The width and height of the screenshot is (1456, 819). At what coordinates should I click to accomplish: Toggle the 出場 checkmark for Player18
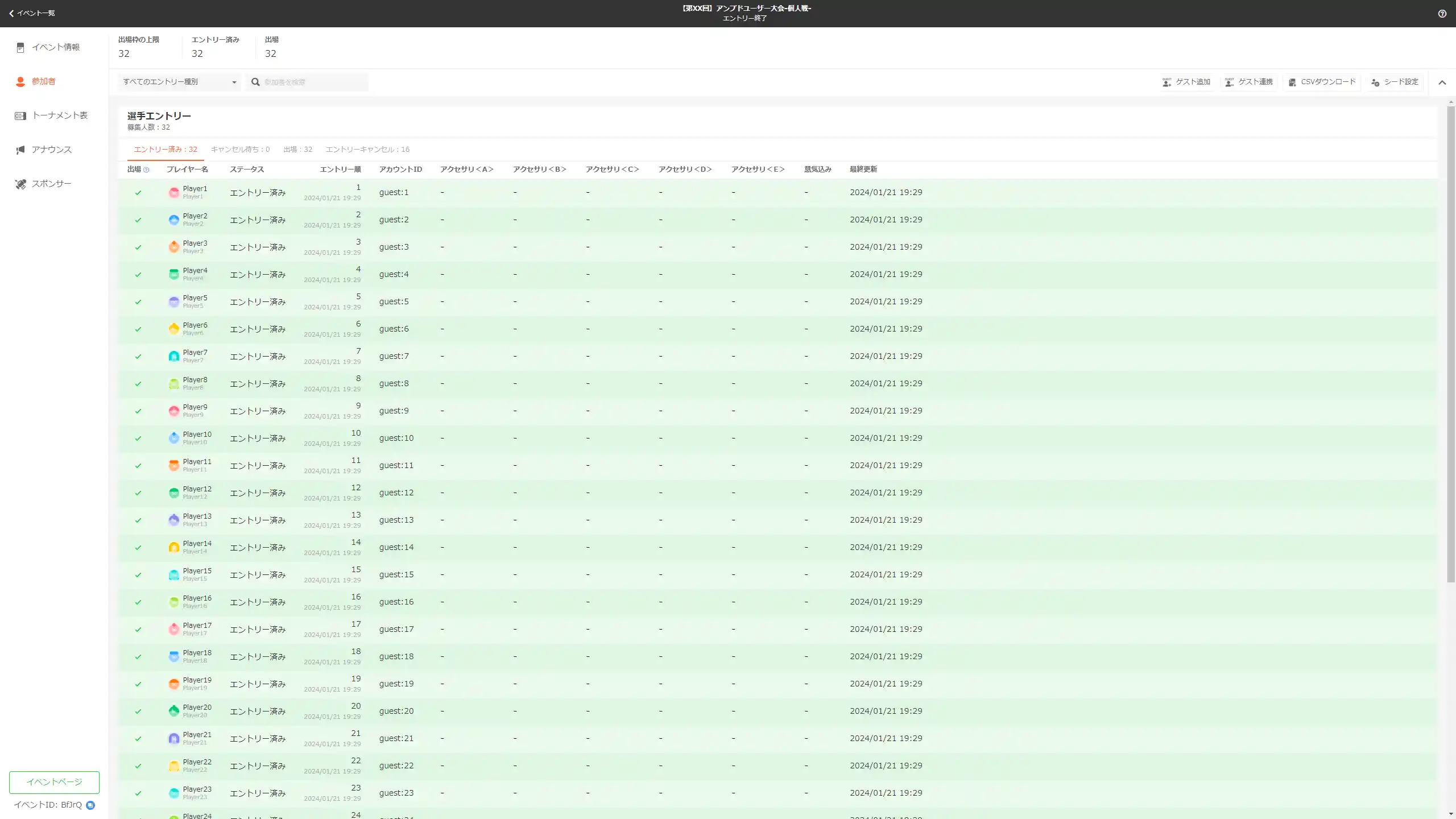pos(138,657)
